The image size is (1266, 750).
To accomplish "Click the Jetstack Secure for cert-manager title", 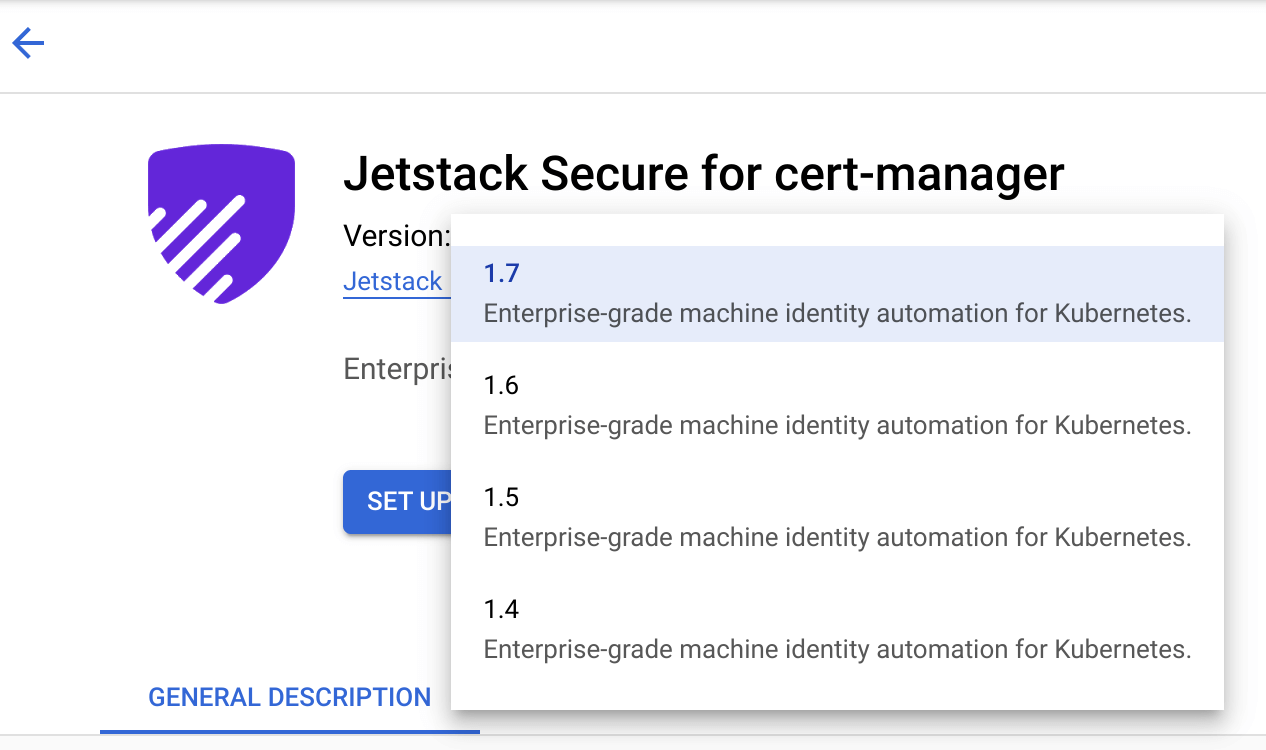I will (704, 174).
